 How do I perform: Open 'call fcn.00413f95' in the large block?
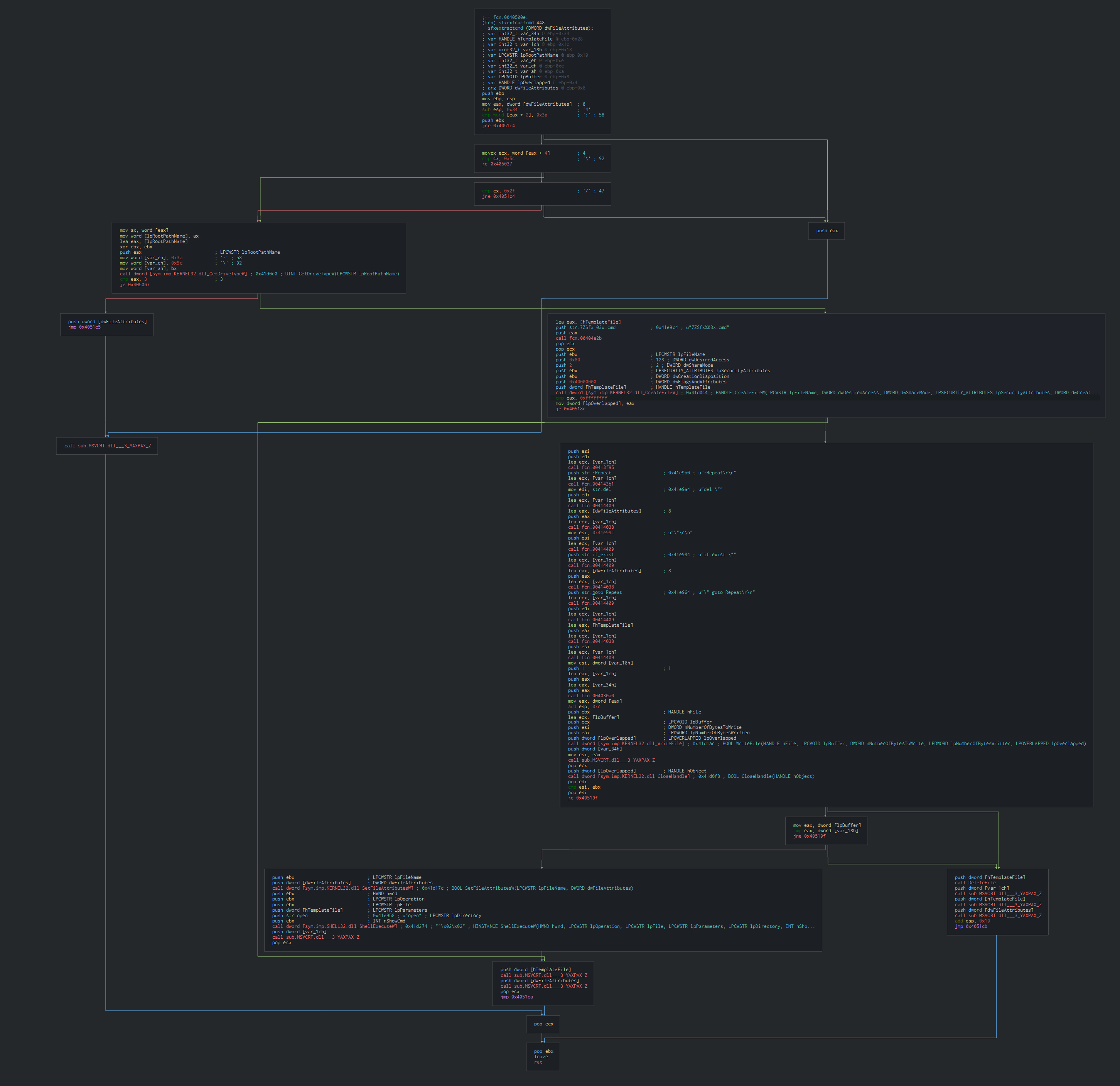[591, 467]
